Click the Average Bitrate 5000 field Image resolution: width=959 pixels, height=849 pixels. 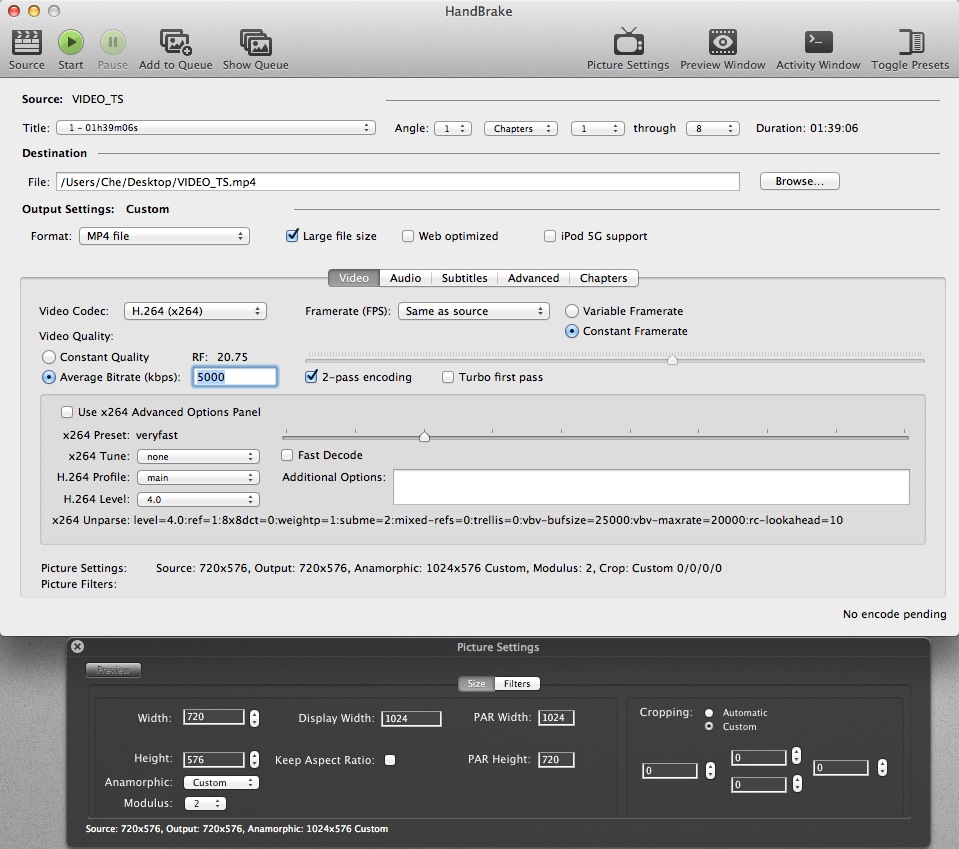235,377
